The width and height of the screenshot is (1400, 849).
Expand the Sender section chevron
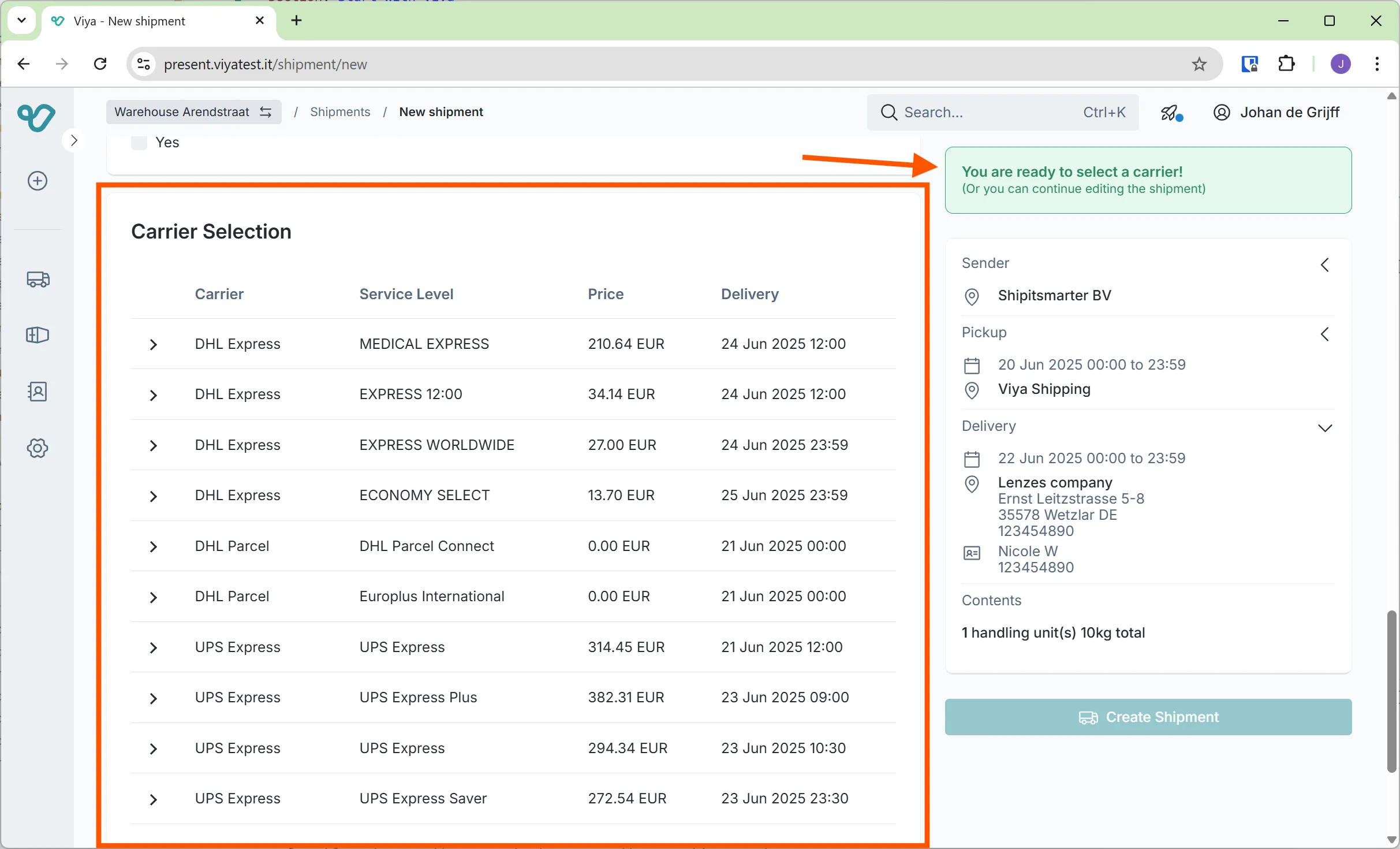[1324, 265]
